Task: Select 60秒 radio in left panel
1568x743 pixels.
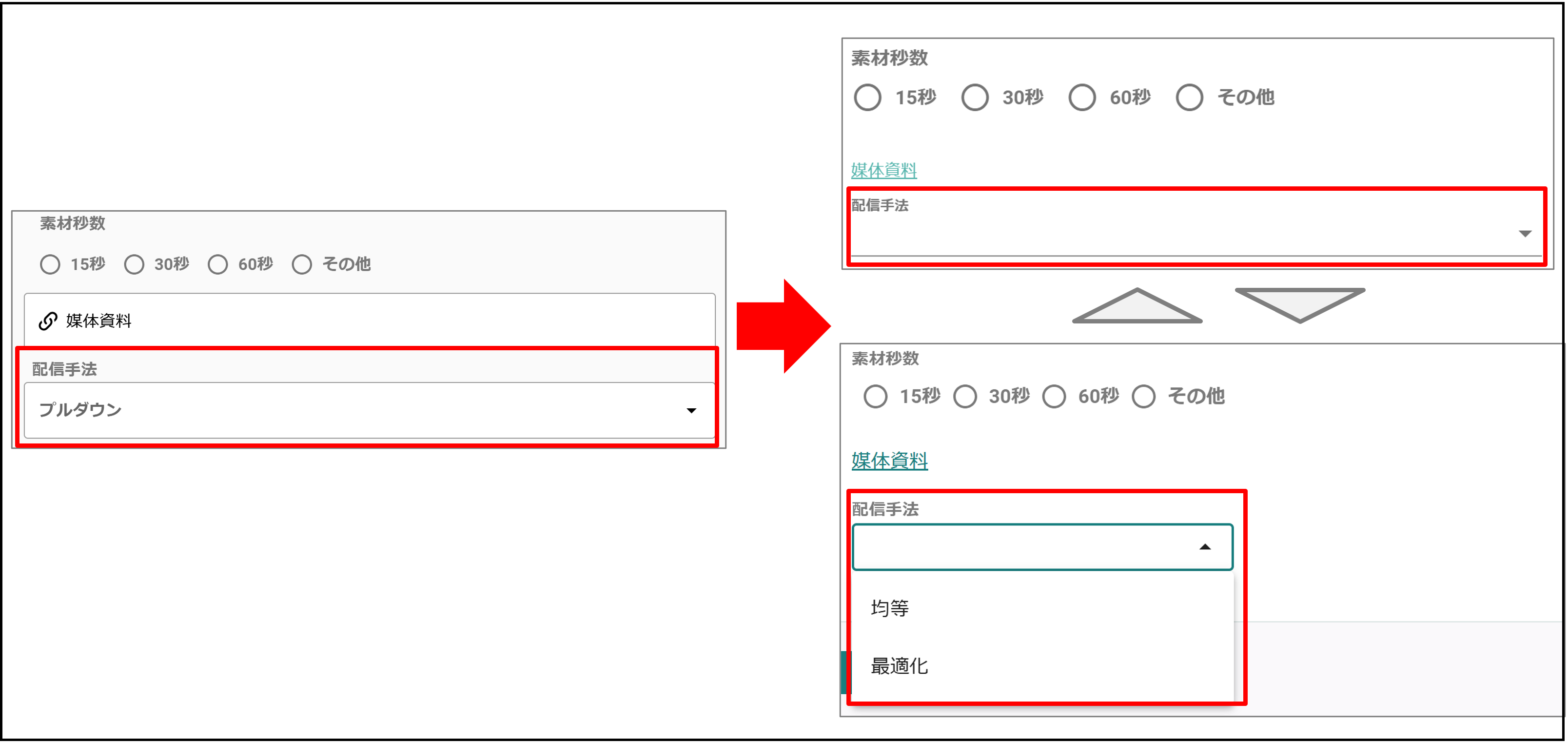Action: [217, 264]
